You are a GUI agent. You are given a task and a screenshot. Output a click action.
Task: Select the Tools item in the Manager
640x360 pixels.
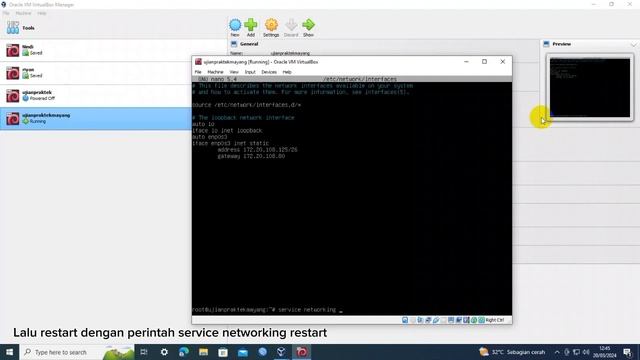(x=113, y=28)
